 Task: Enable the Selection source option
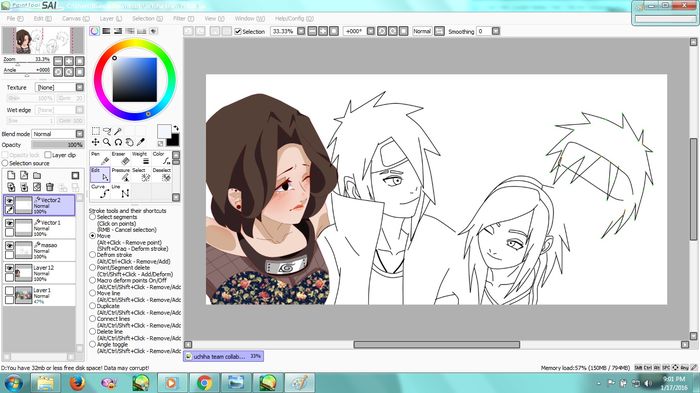[x=5, y=163]
